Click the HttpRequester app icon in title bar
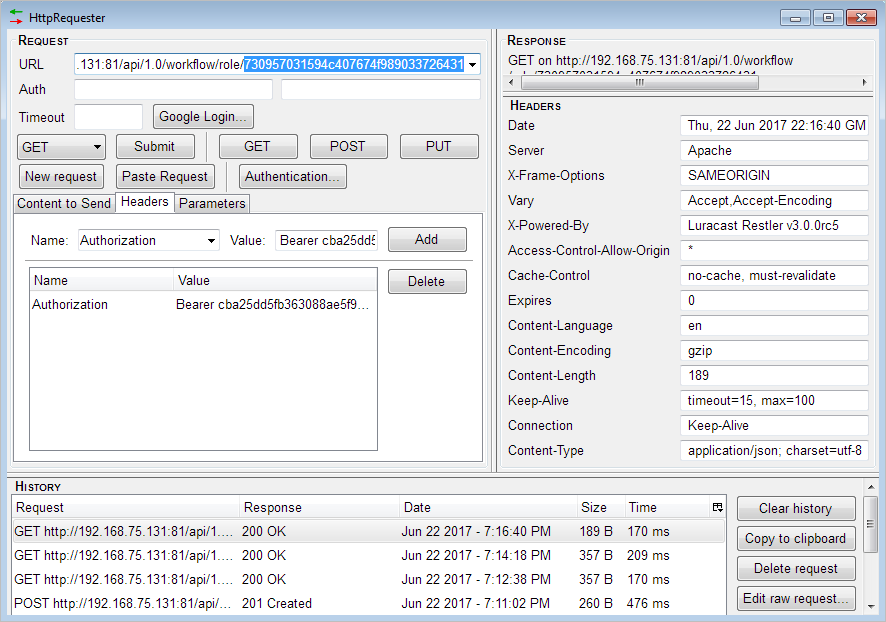Viewport: 886px width, 622px height. (16, 17)
